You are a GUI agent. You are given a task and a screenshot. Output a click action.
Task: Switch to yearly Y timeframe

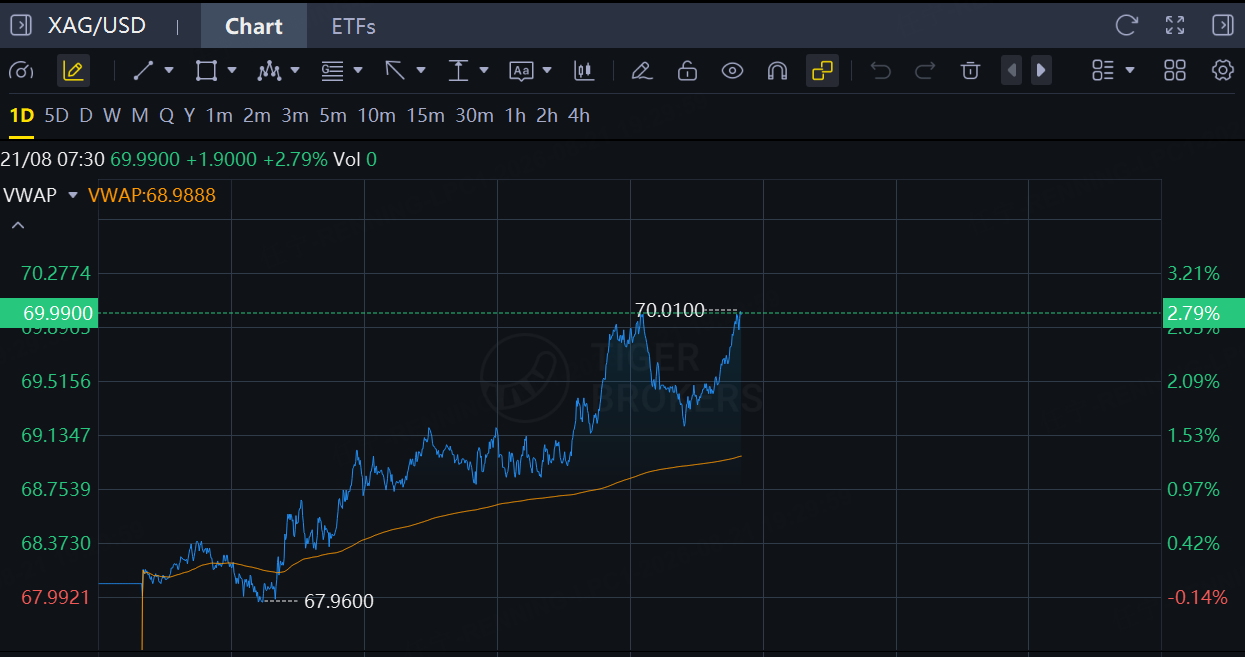(189, 116)
